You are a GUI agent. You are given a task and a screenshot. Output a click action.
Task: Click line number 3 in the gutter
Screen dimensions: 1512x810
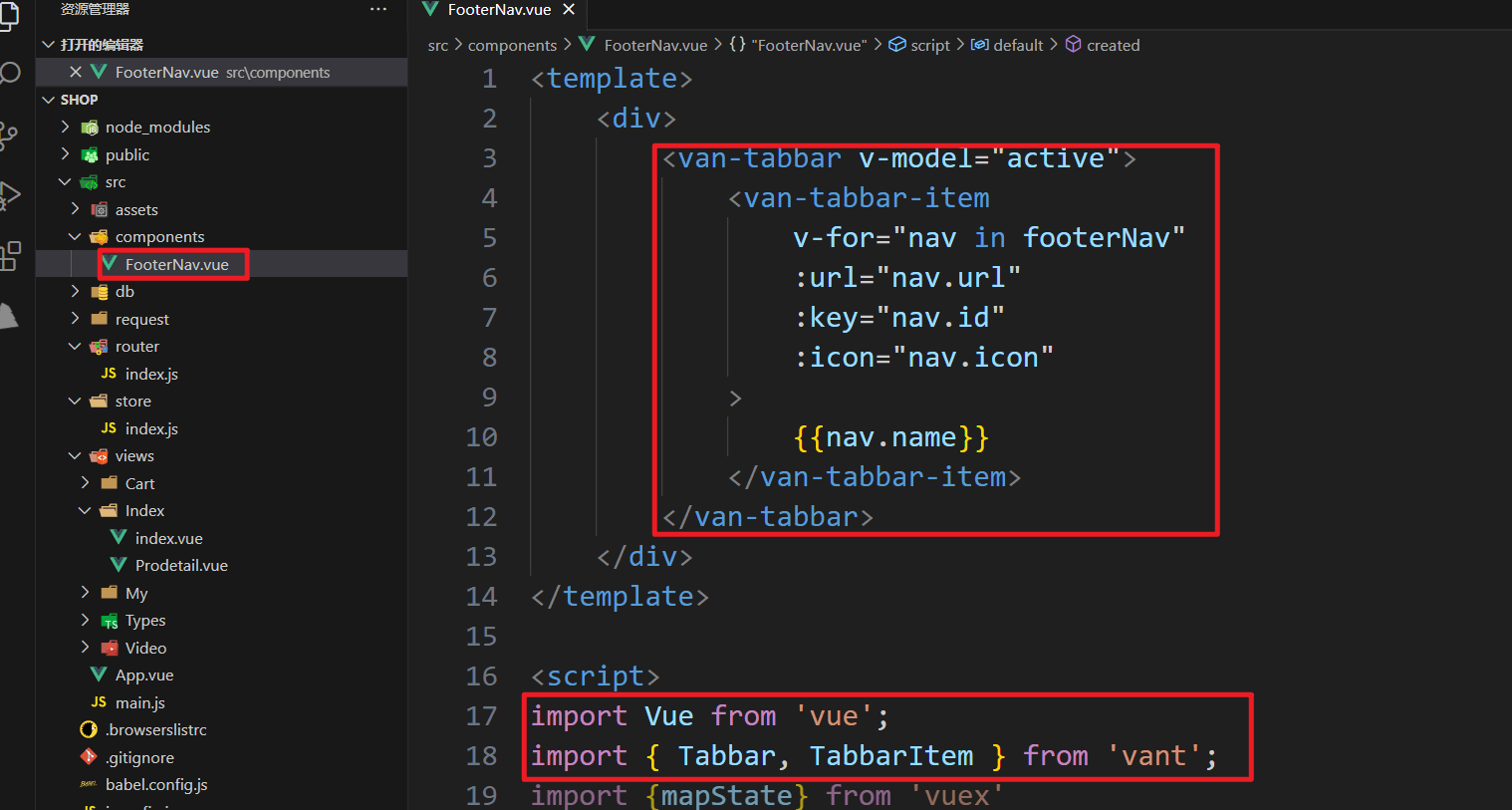coord(489,158)
